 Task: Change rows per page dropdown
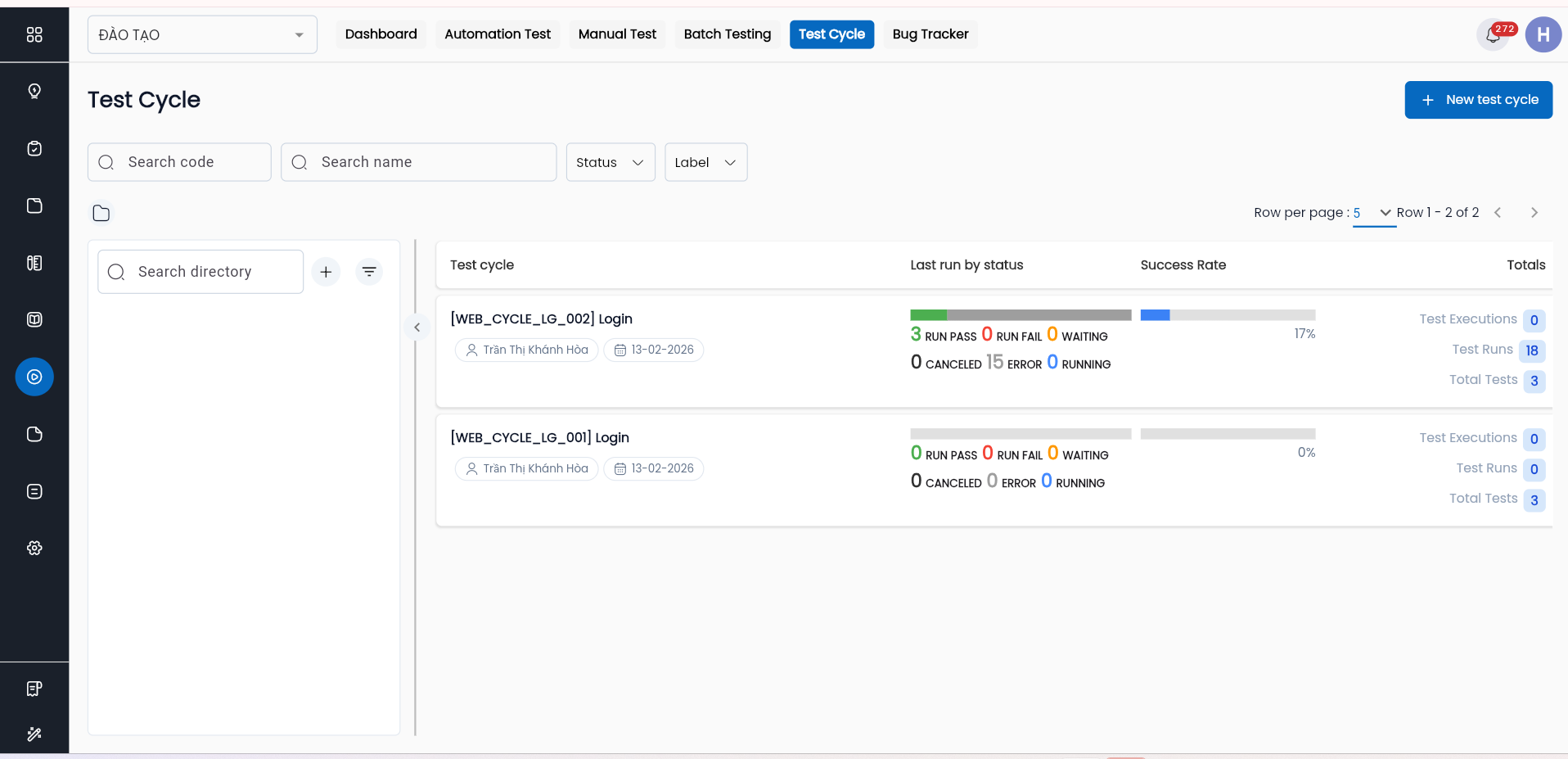pyautogui.click(x=1372, y=213)
